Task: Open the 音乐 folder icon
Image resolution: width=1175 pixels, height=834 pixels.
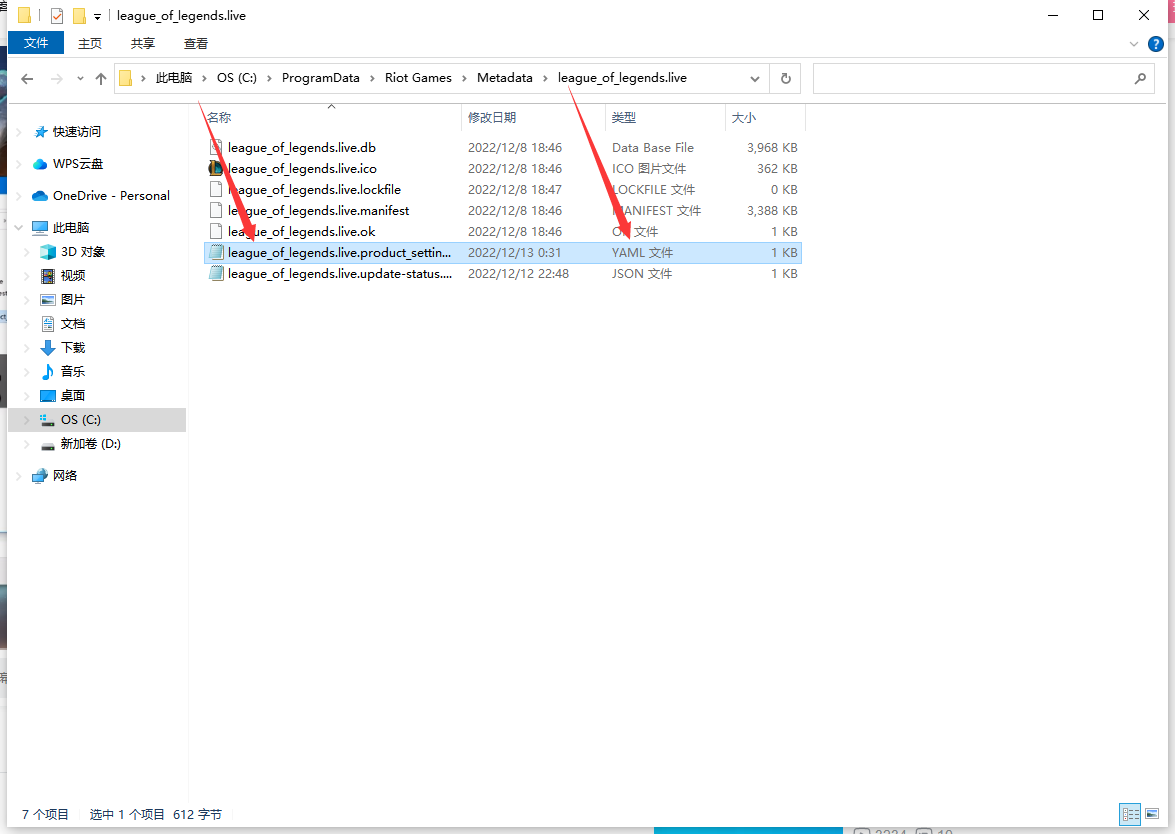Action: click(48, 372)
